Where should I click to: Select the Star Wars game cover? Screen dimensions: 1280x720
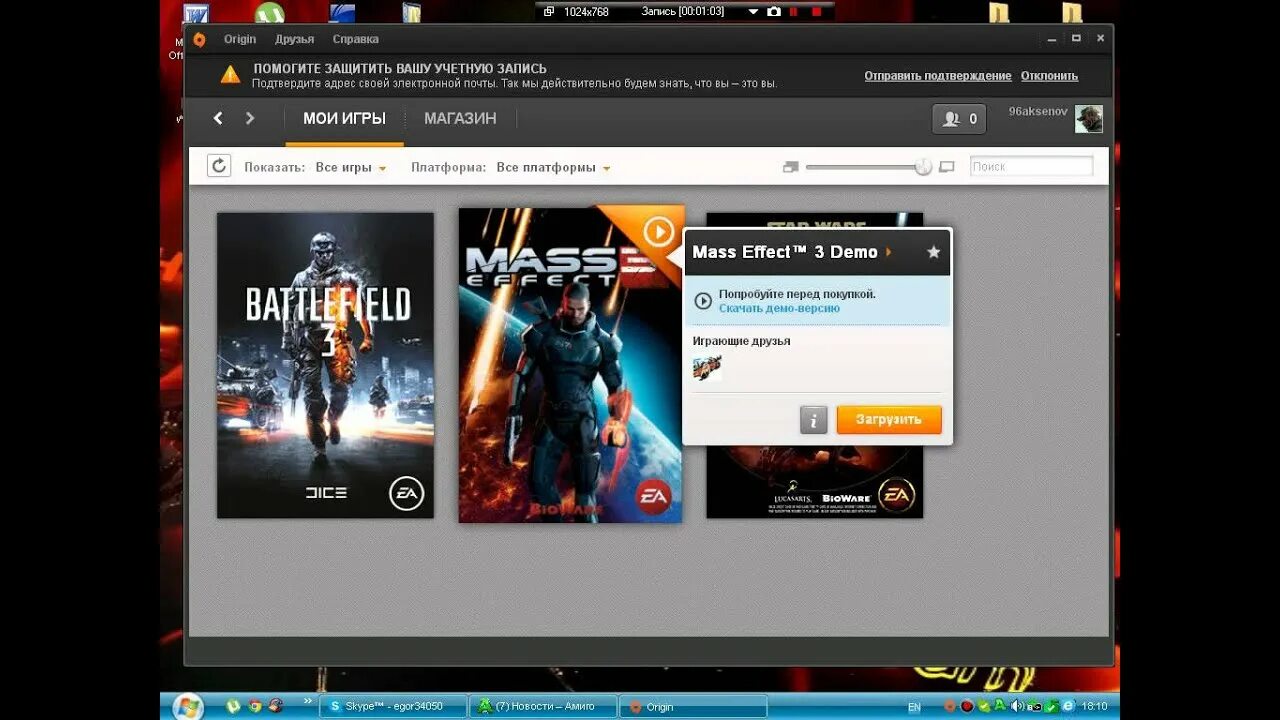[x=814, y=481]
